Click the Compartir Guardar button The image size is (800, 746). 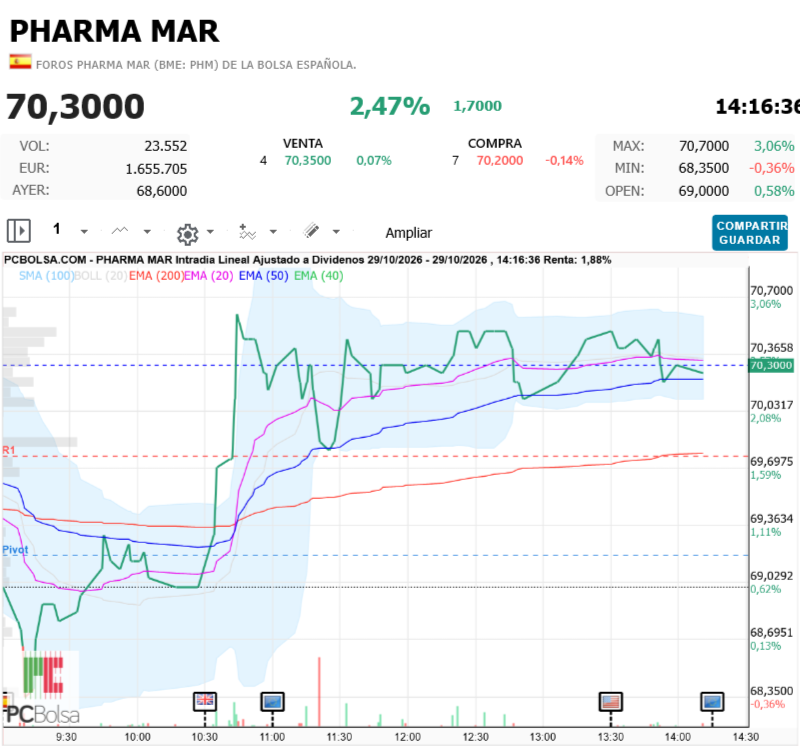click(750, 233)
